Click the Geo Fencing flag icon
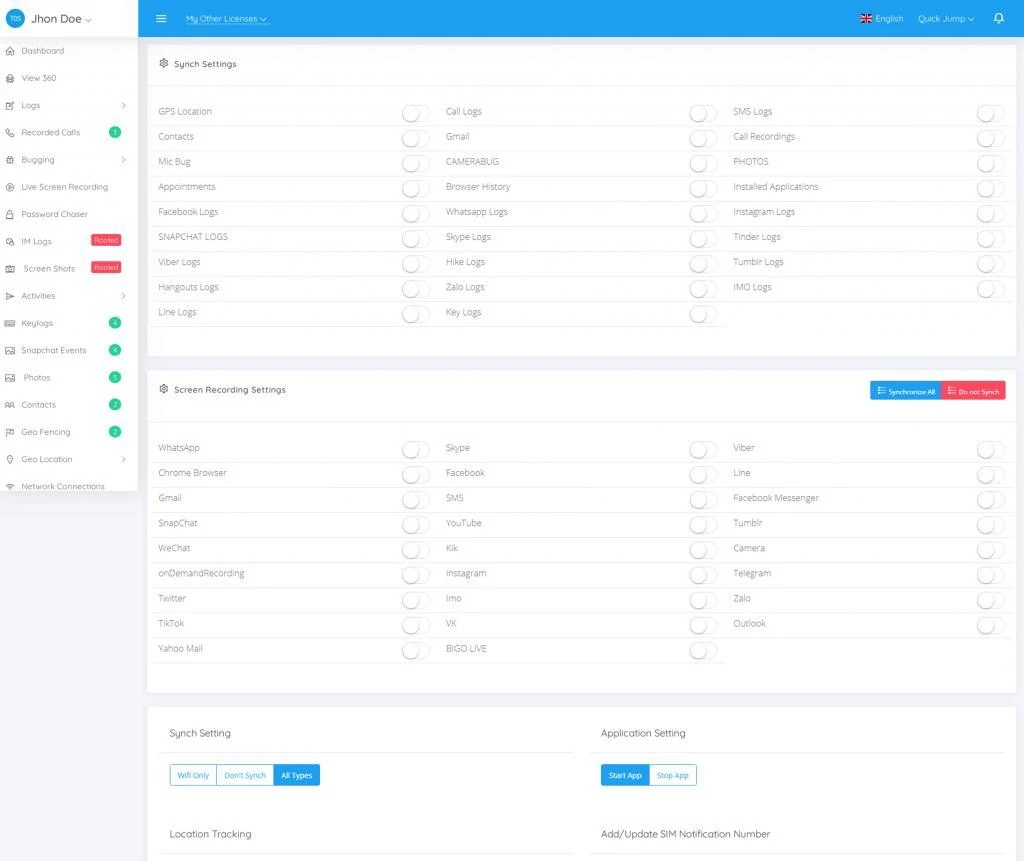The height and width of the screenshot is (861, 1024). pos(10,432)
